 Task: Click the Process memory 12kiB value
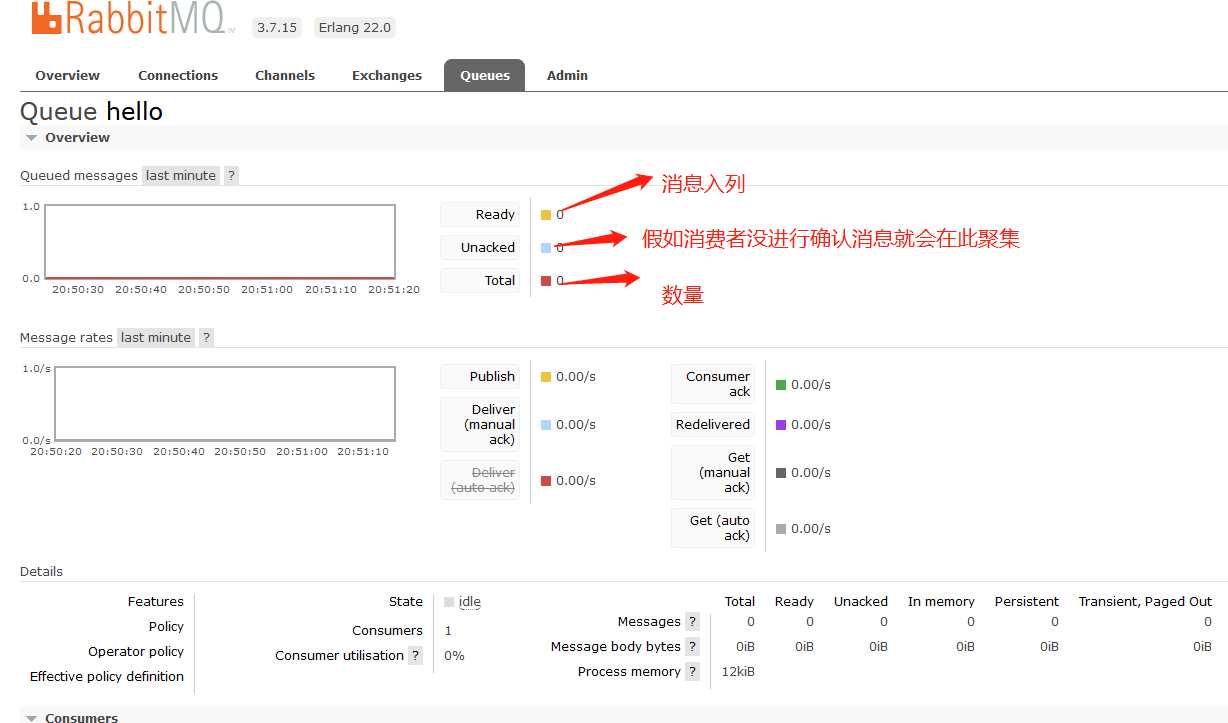738,671
